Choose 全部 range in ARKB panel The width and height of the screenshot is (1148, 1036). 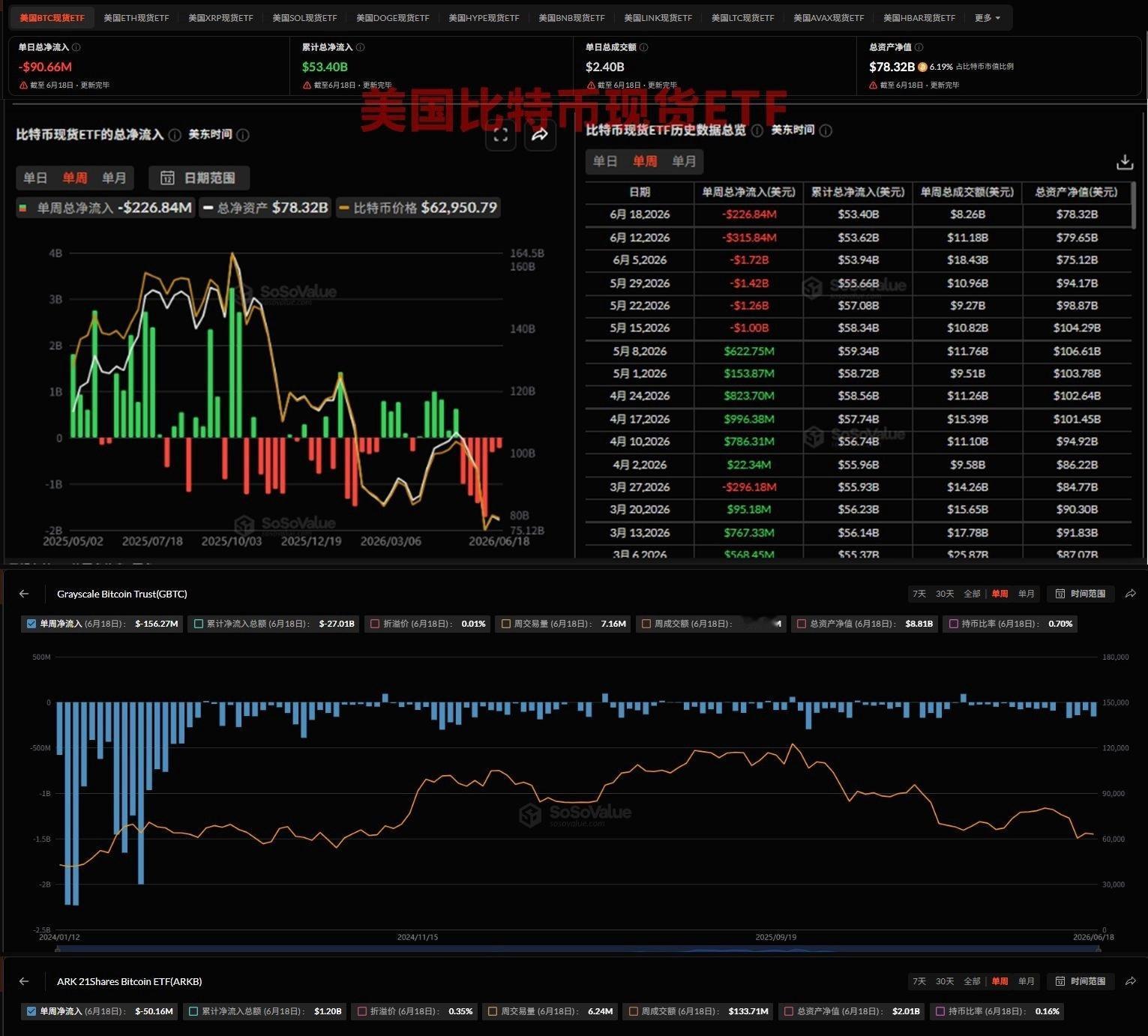click(973, 981)
